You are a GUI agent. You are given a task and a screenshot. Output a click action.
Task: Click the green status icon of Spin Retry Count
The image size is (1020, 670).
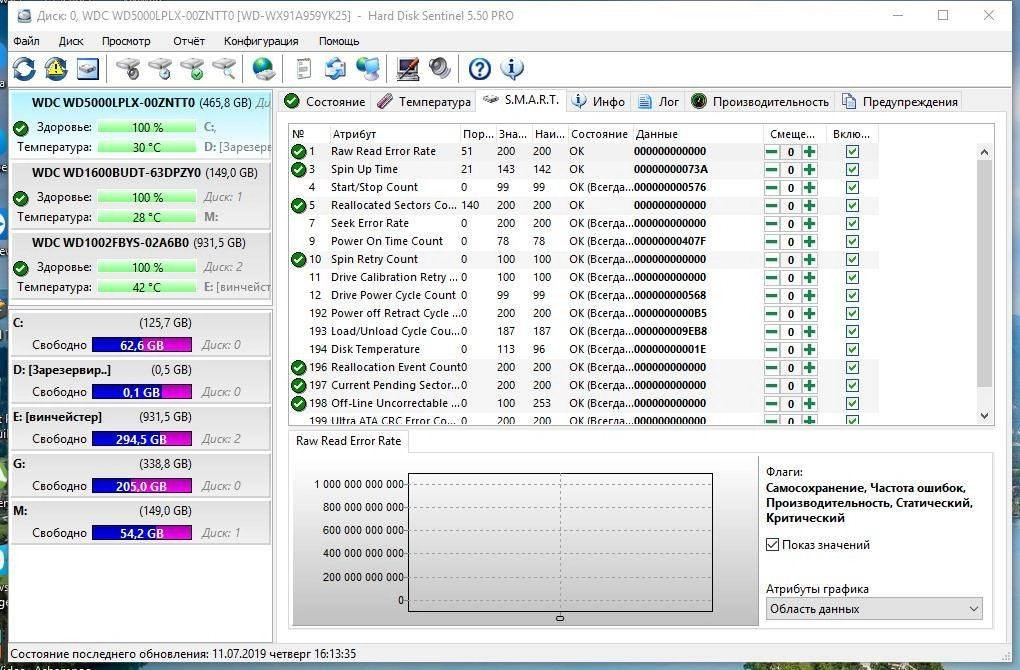tap(299, 260)
